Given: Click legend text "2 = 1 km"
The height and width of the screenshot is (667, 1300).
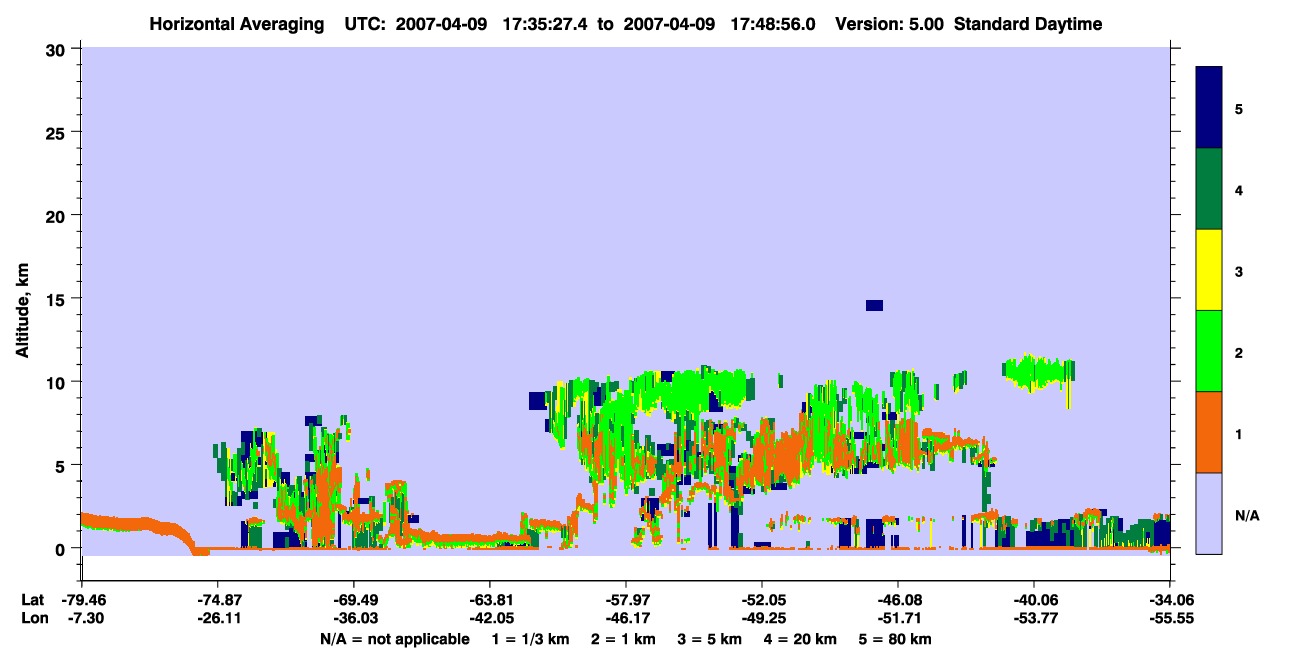Looking at the screenshot, I should point(623,639).
